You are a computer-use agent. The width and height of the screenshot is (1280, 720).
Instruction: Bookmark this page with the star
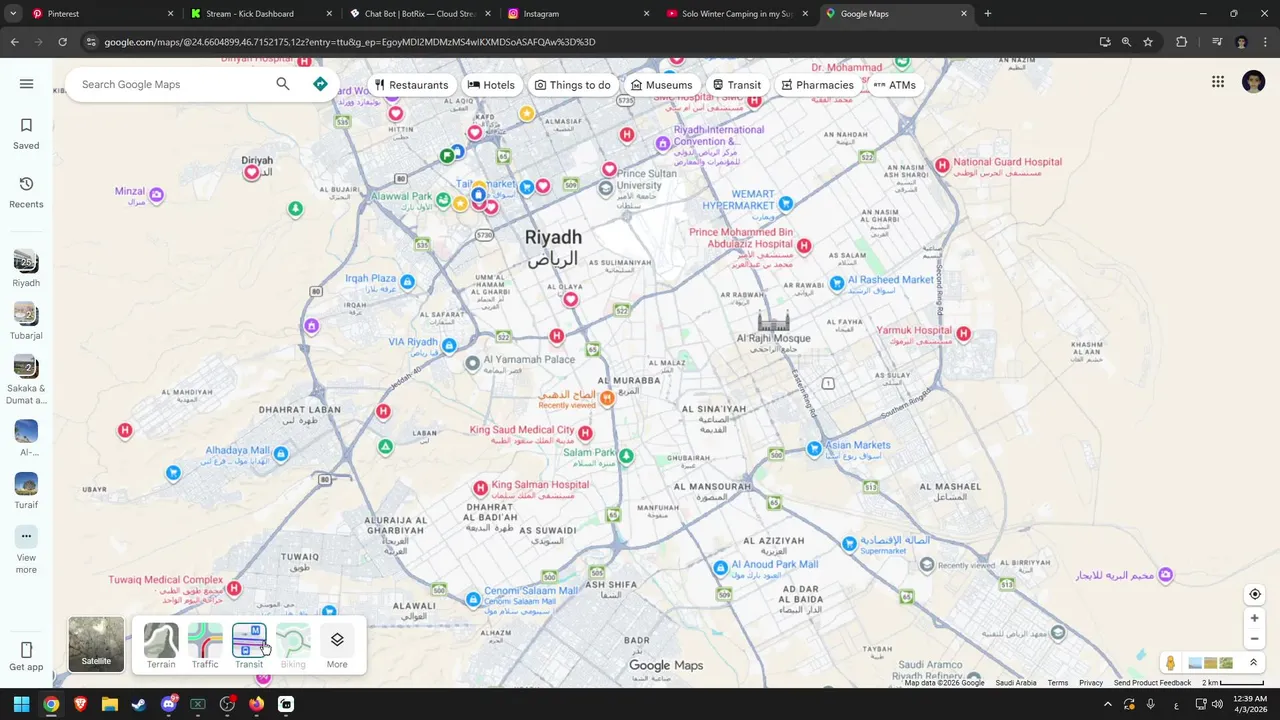point(1148,42)
